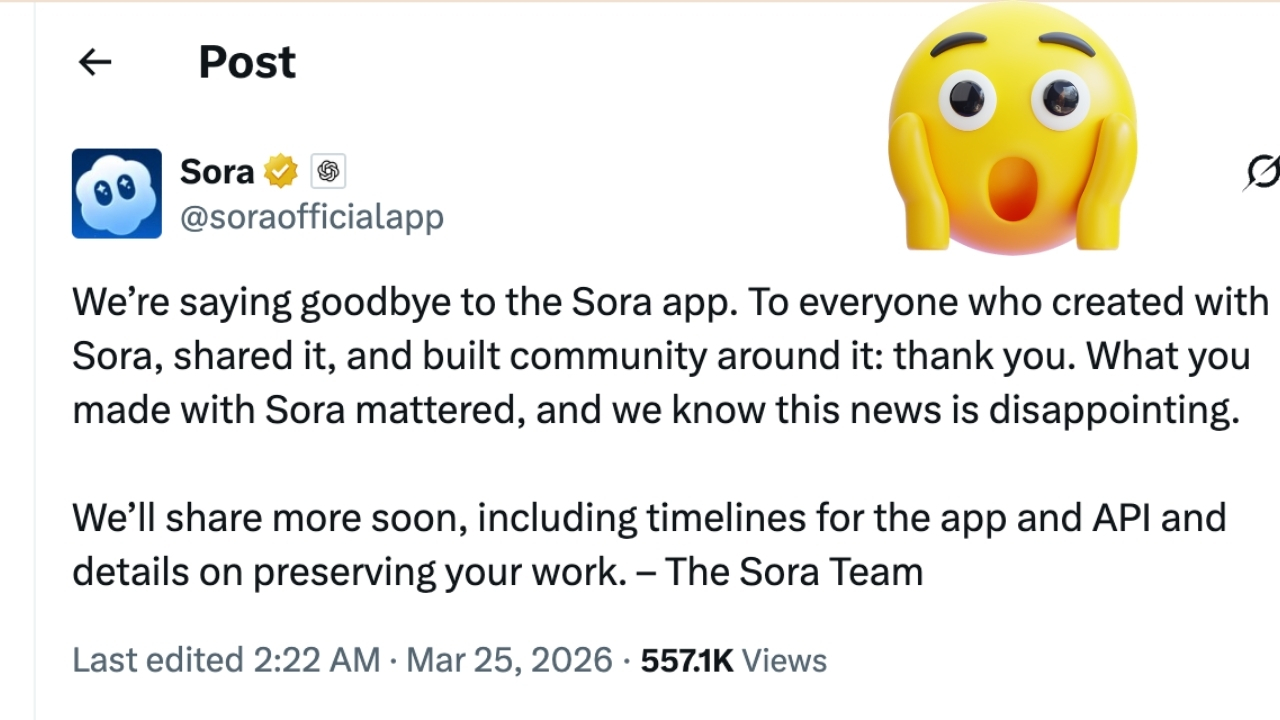Click the word "goodbye" in the post
This screenshot has width=1280, height=720.
(378, 302)
